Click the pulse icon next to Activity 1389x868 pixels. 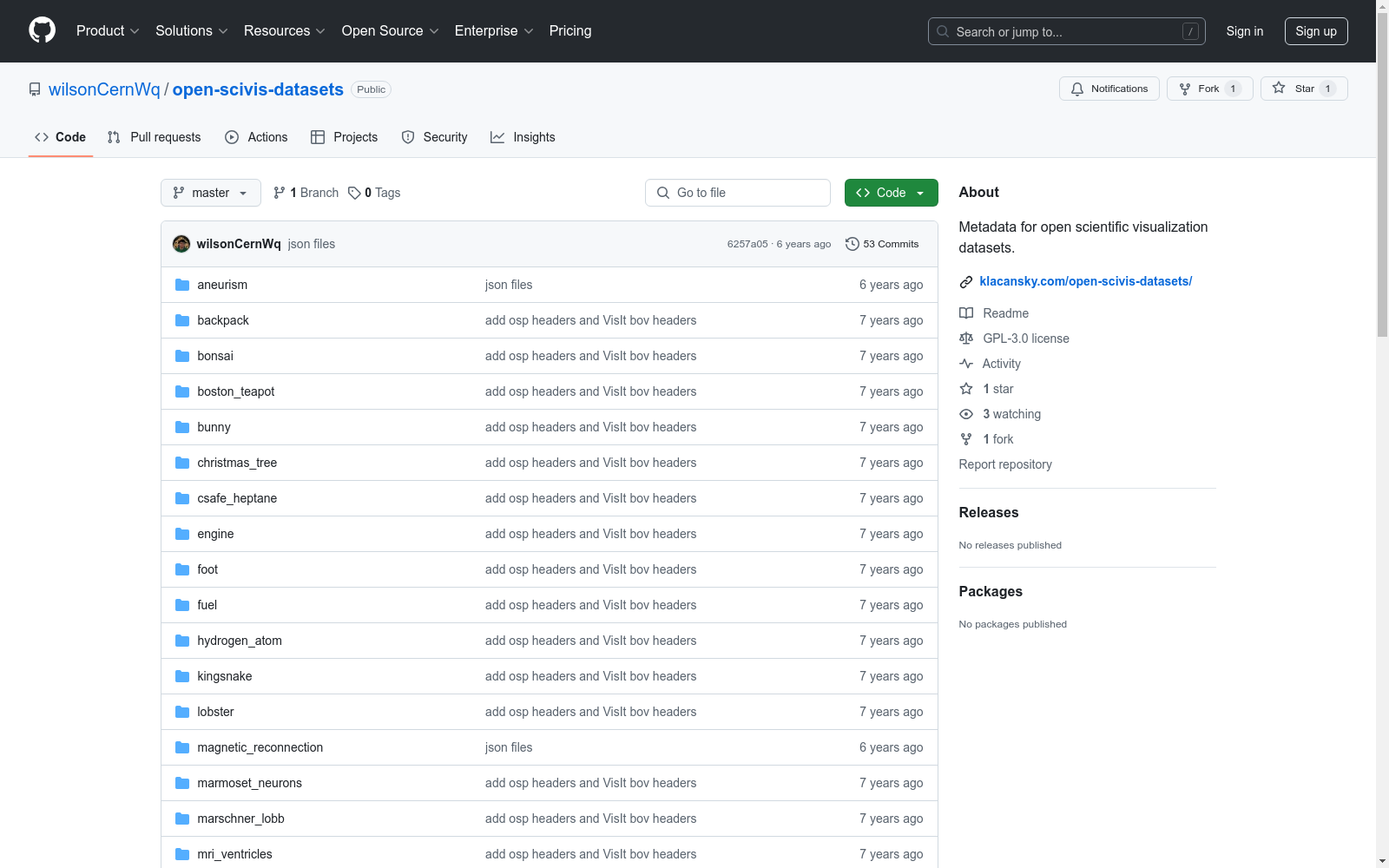point(966,364)
